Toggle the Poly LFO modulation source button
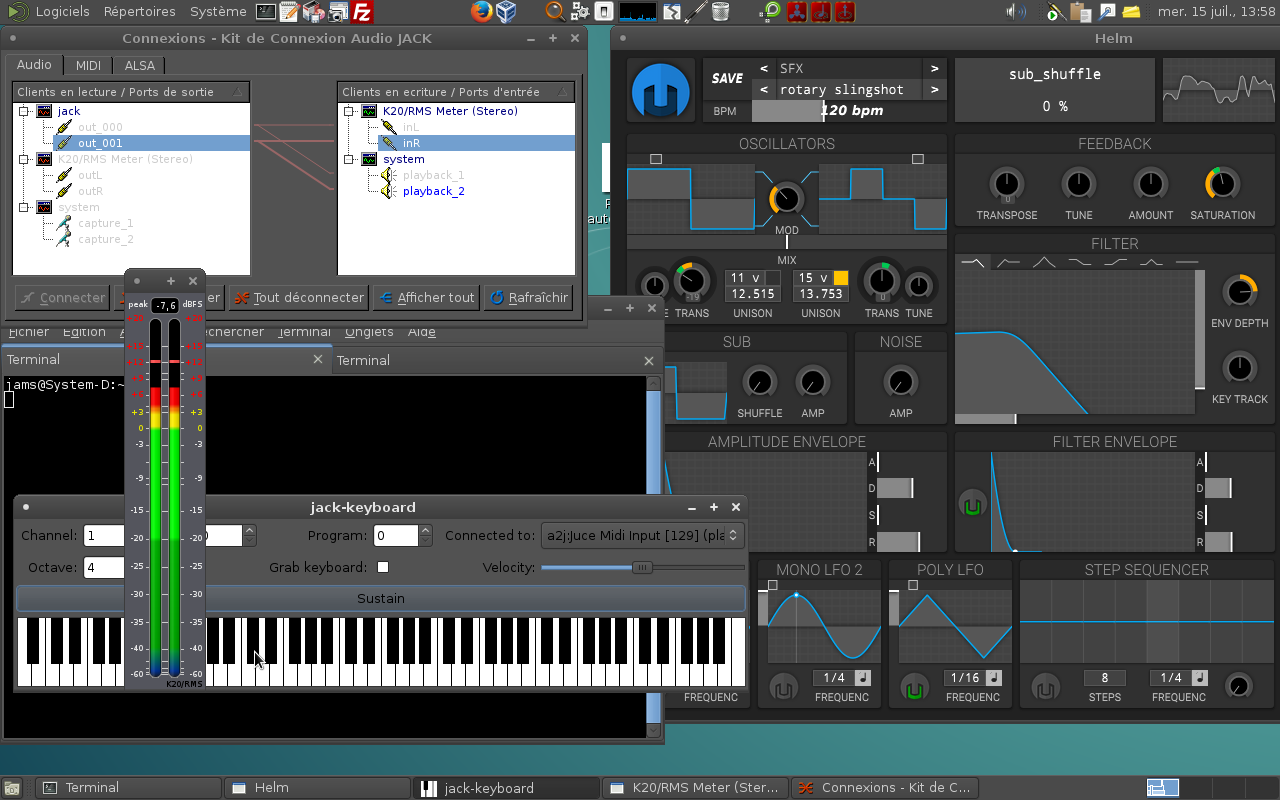Viewport: 1280px width, 800px height. click(913, 689)
